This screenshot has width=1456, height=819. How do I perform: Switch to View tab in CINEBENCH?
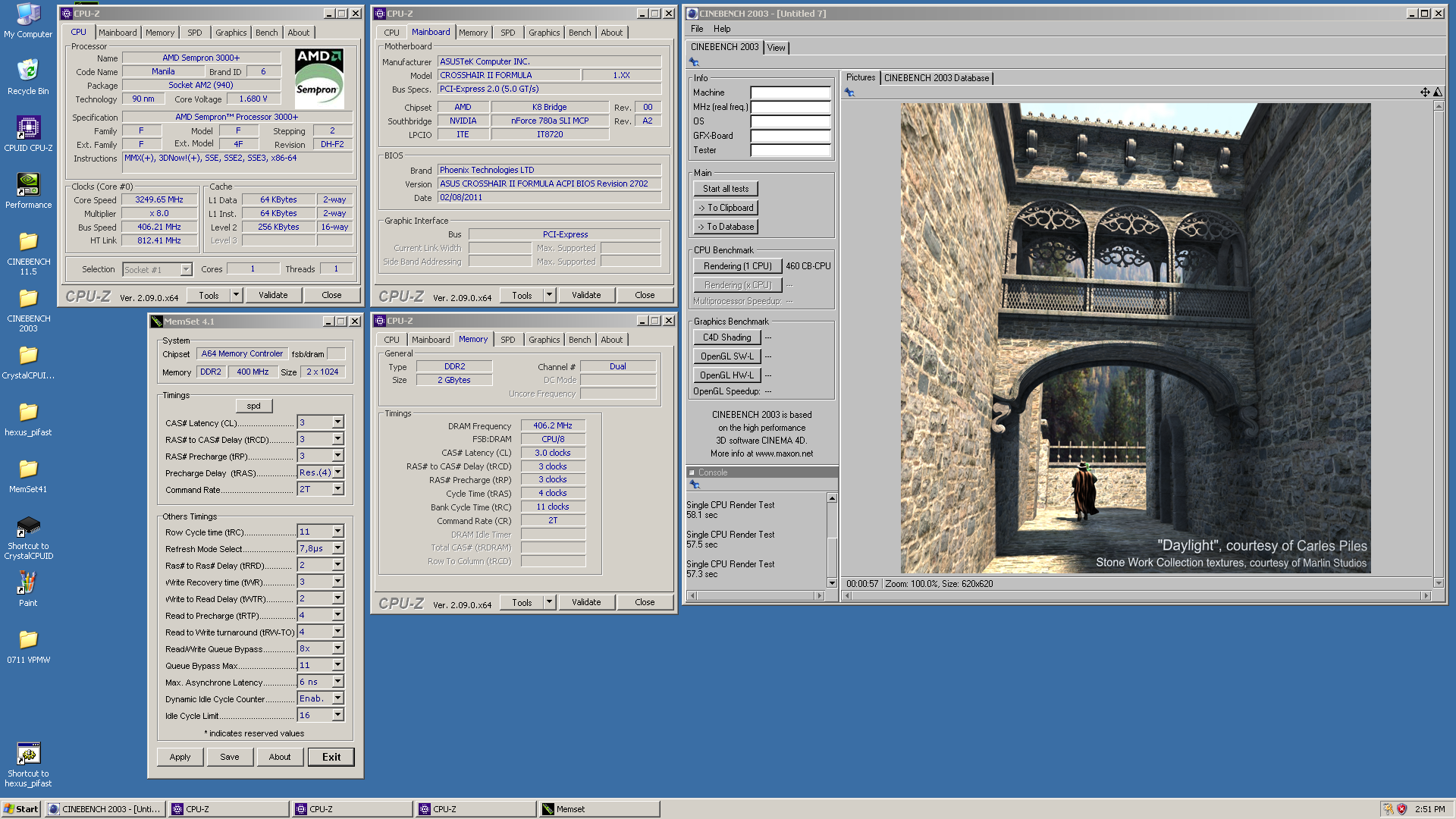tap(776, 48)
